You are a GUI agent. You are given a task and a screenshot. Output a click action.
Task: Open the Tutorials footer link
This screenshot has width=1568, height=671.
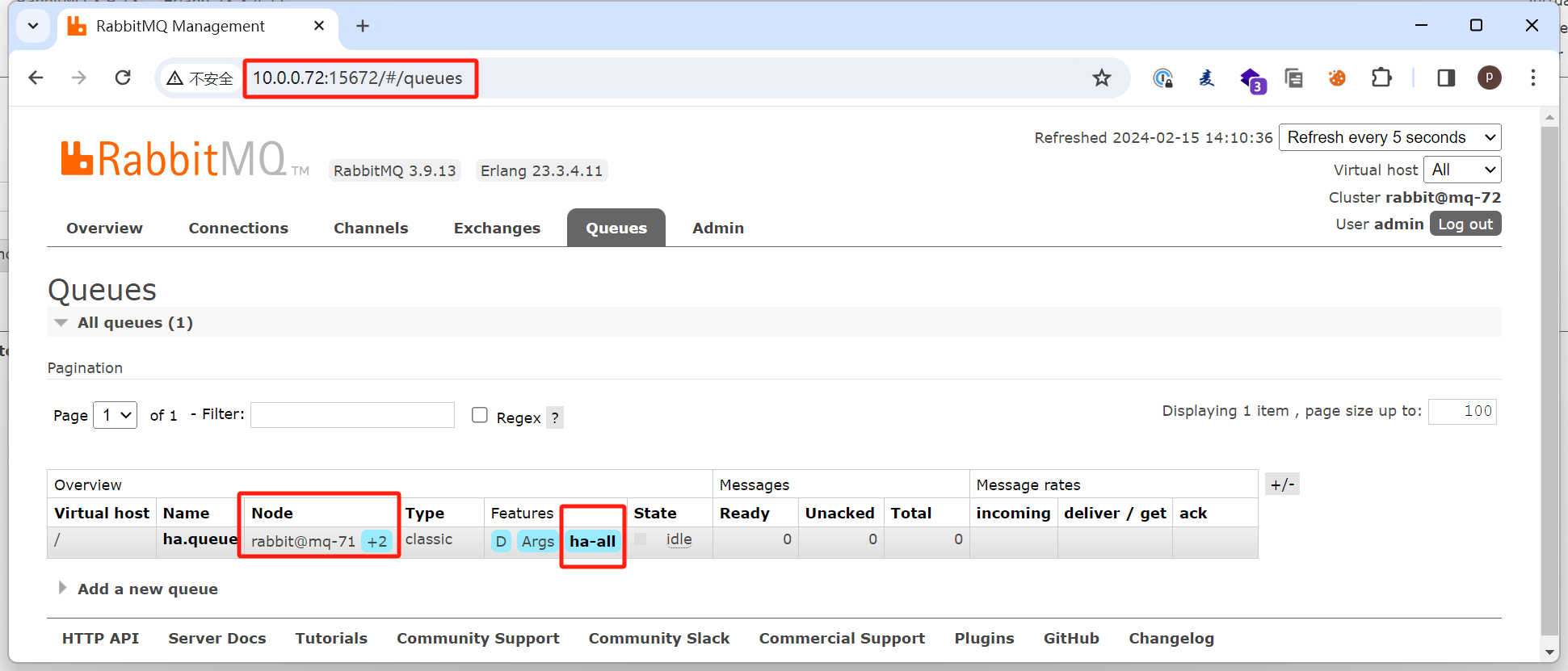point(331,638)
